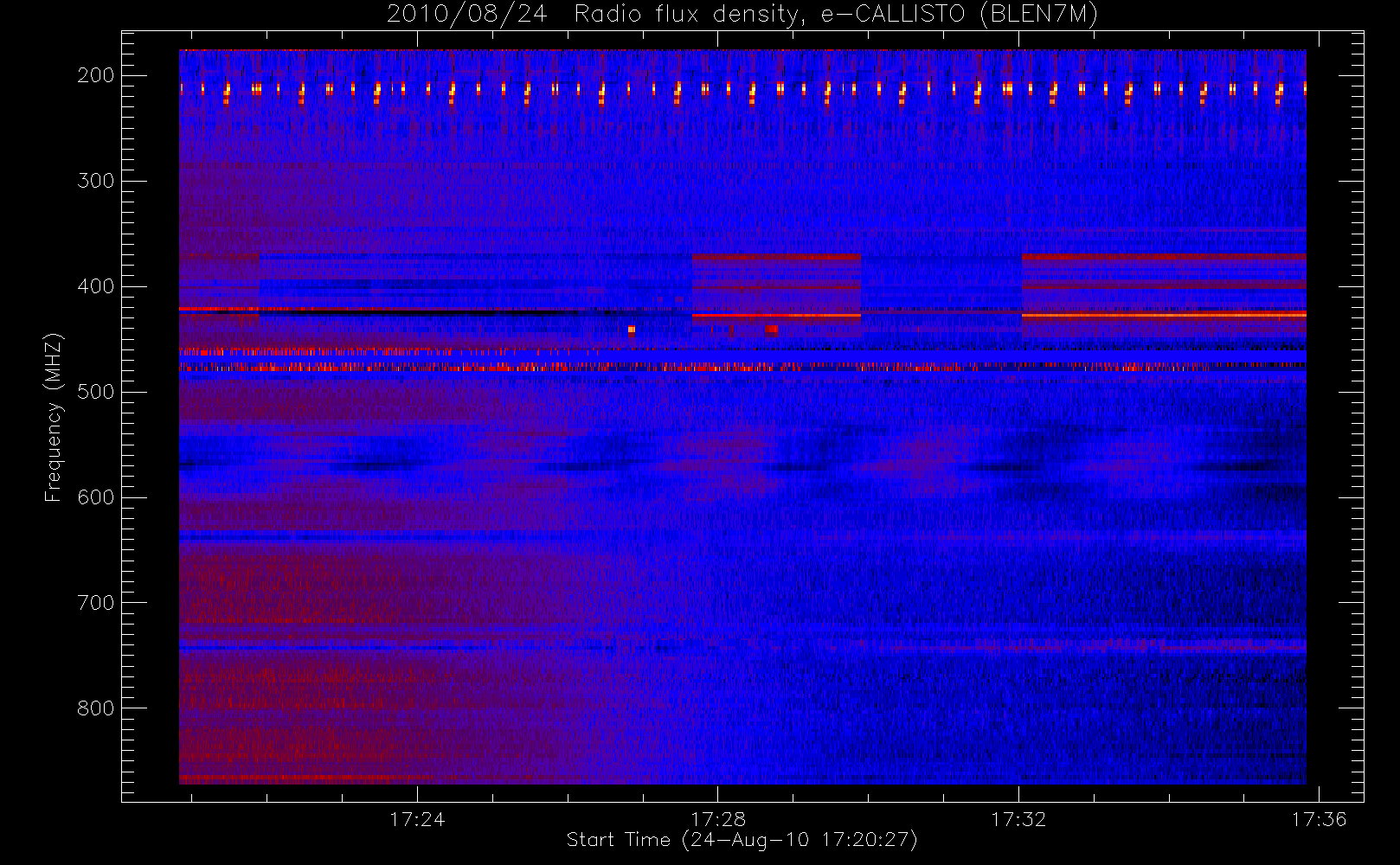Click the 600 frequency tick label
This screenshot has height=865, width=1400.
tap(96, 497)
